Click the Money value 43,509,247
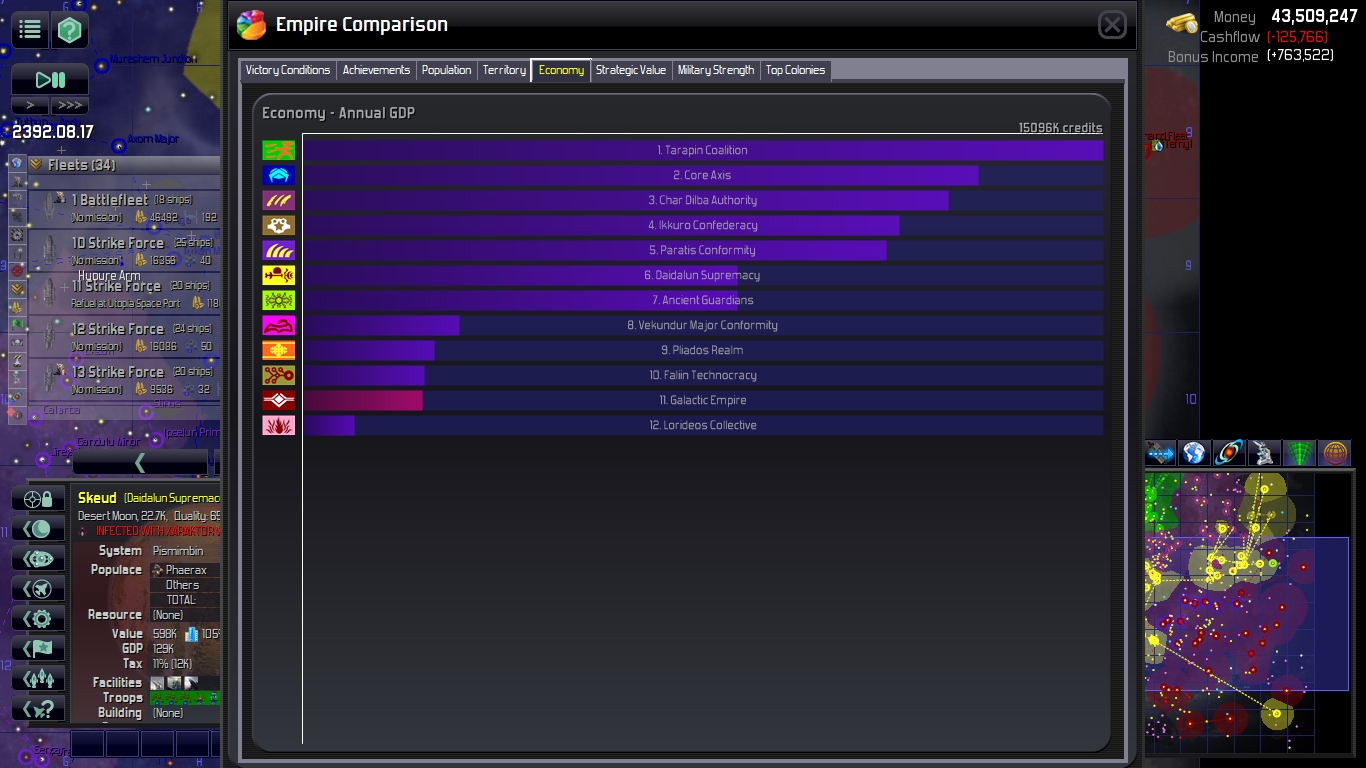The image size is (1366, 768). tap(1314, 16)
